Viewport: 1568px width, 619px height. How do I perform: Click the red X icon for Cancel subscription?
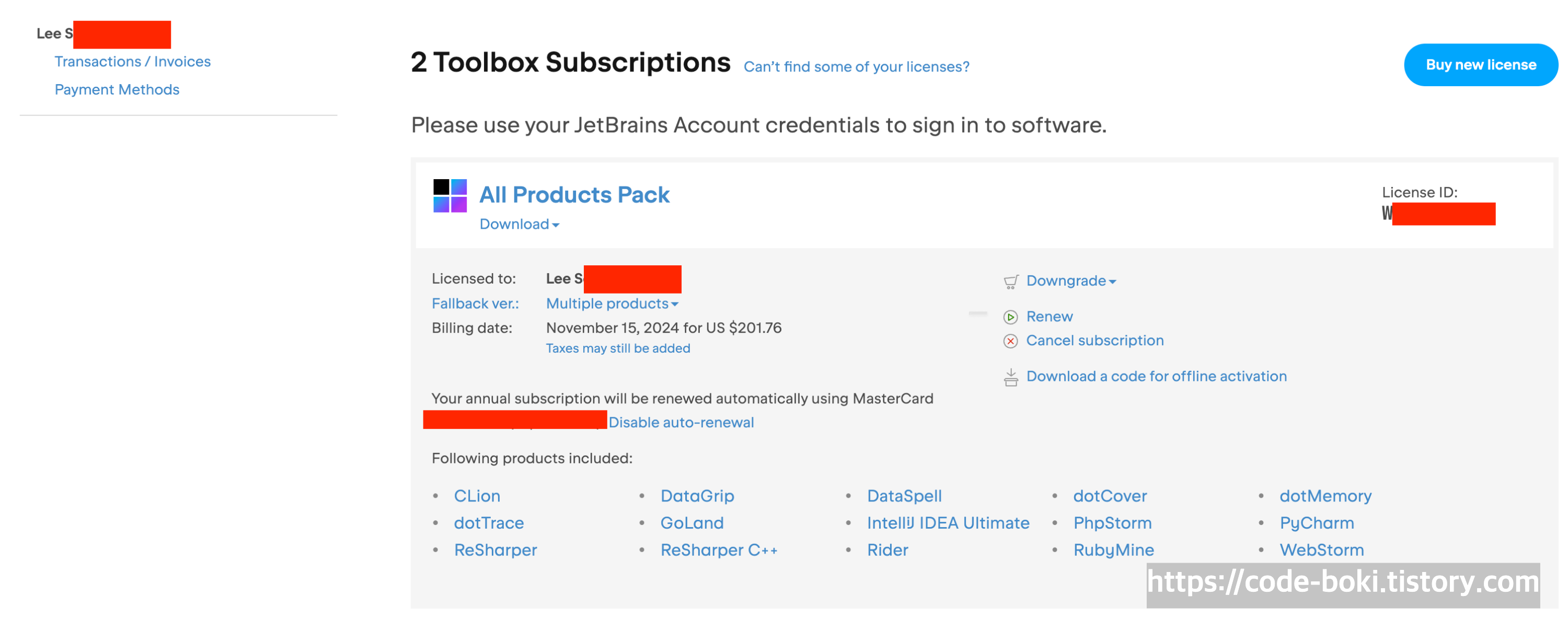(x=1010, y=341)
